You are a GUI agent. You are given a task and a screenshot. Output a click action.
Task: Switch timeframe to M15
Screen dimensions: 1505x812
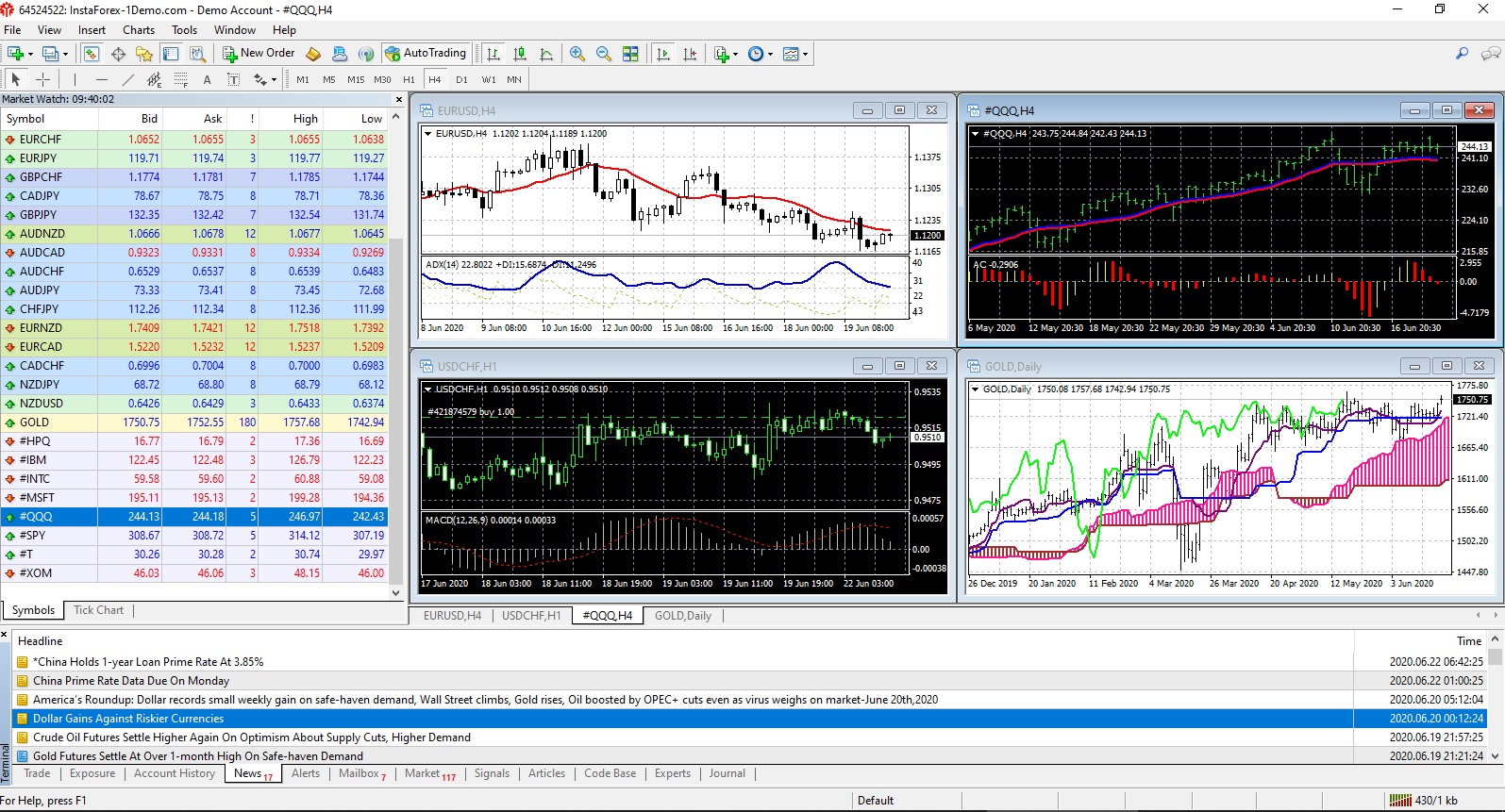tap(356, 79)
